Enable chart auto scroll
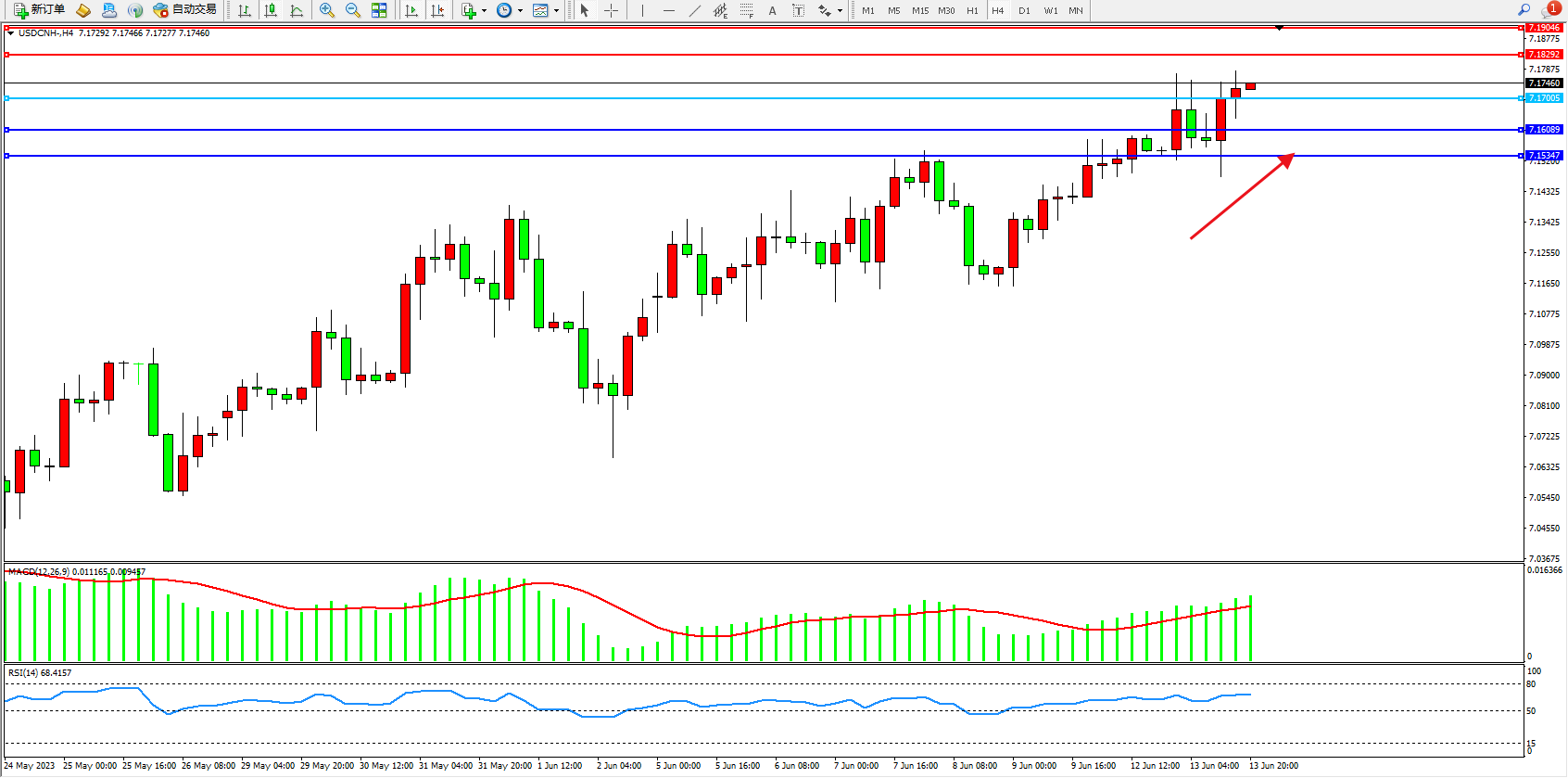The height and width of the screenshot is (778, 1568). [x=411, y=10]
